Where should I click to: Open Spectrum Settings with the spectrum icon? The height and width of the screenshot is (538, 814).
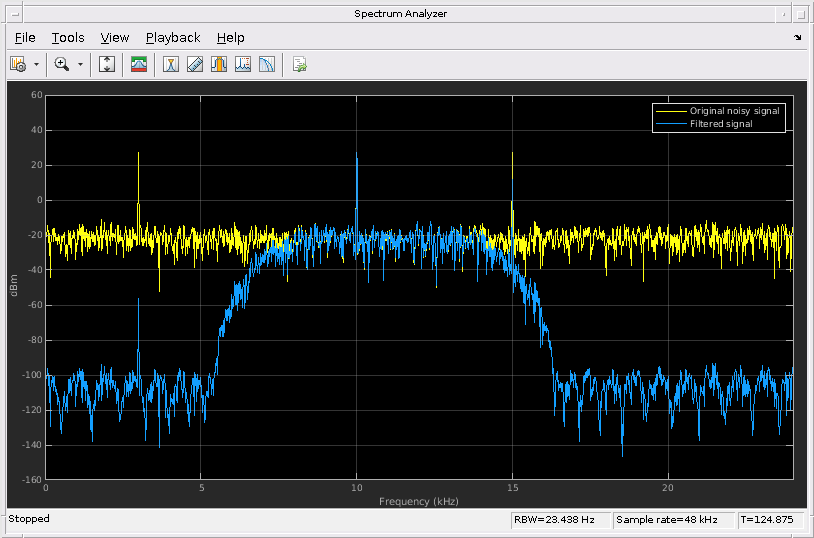139,64
